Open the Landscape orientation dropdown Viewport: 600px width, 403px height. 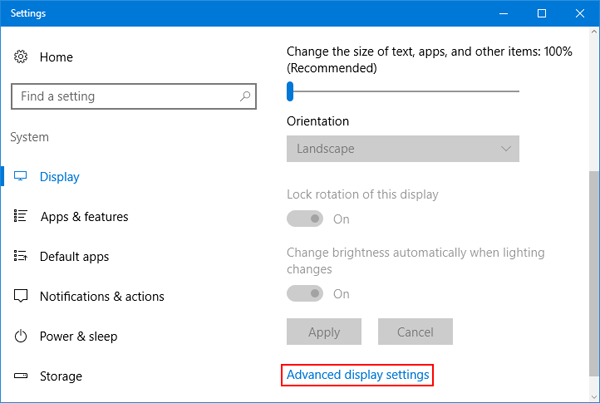point(403,148)
